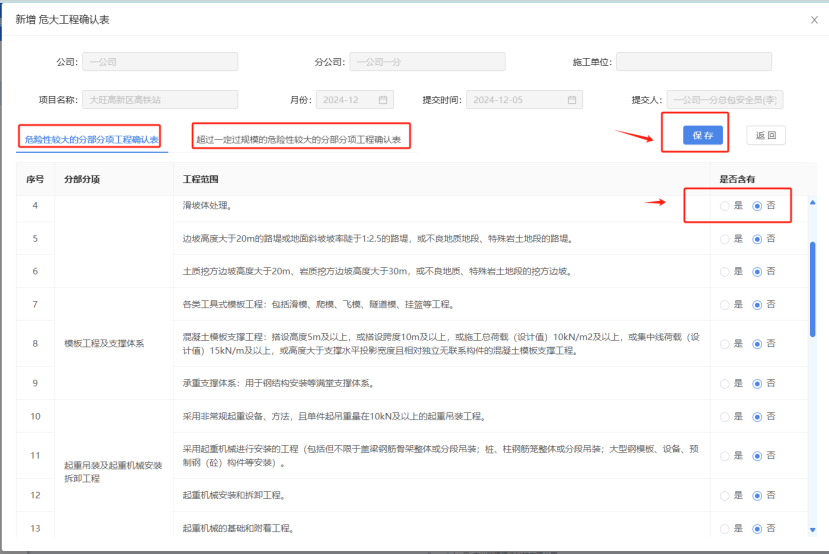The height and width of the screenshot is (554, 829).
Task: Click the 返回 button
Action: point(765,135)
